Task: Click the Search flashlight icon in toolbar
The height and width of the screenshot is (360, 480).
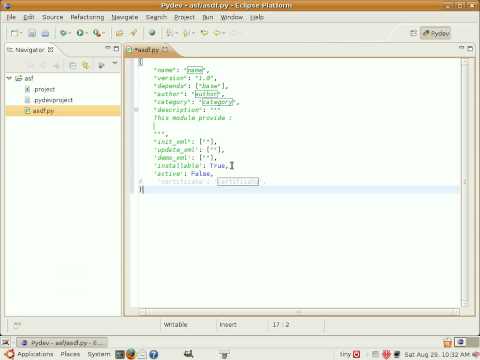Action: click(134, 33)
